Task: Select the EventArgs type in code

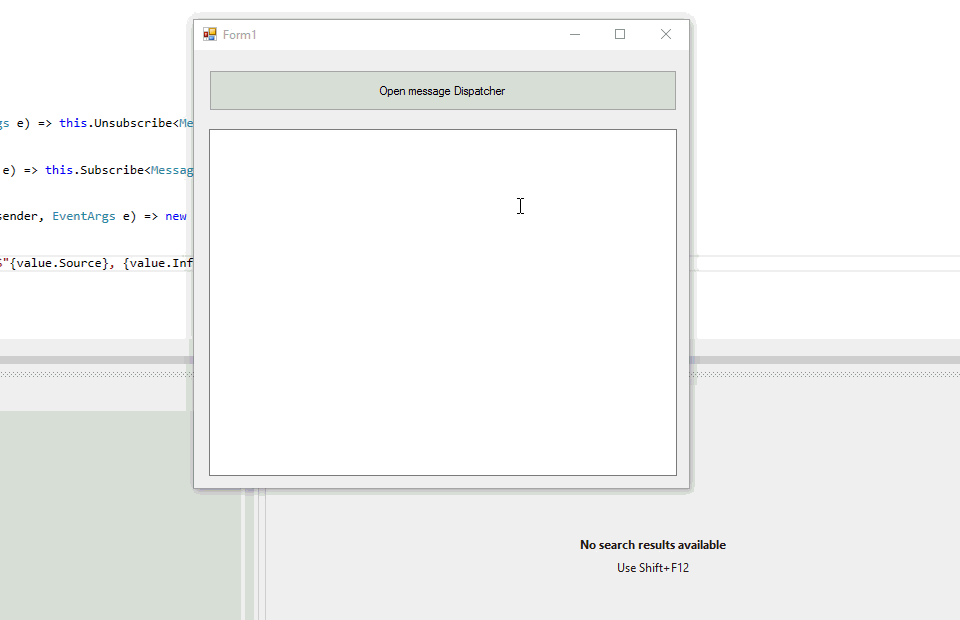Action: coord(84,216)
